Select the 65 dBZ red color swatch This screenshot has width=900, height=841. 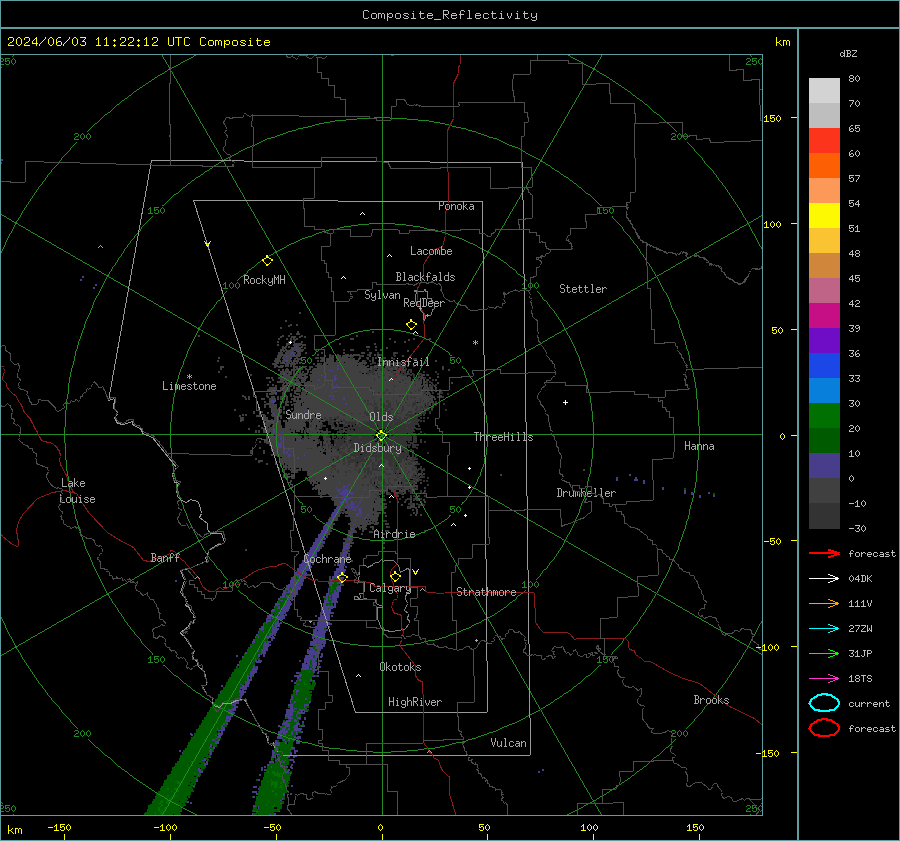point(824,141)
